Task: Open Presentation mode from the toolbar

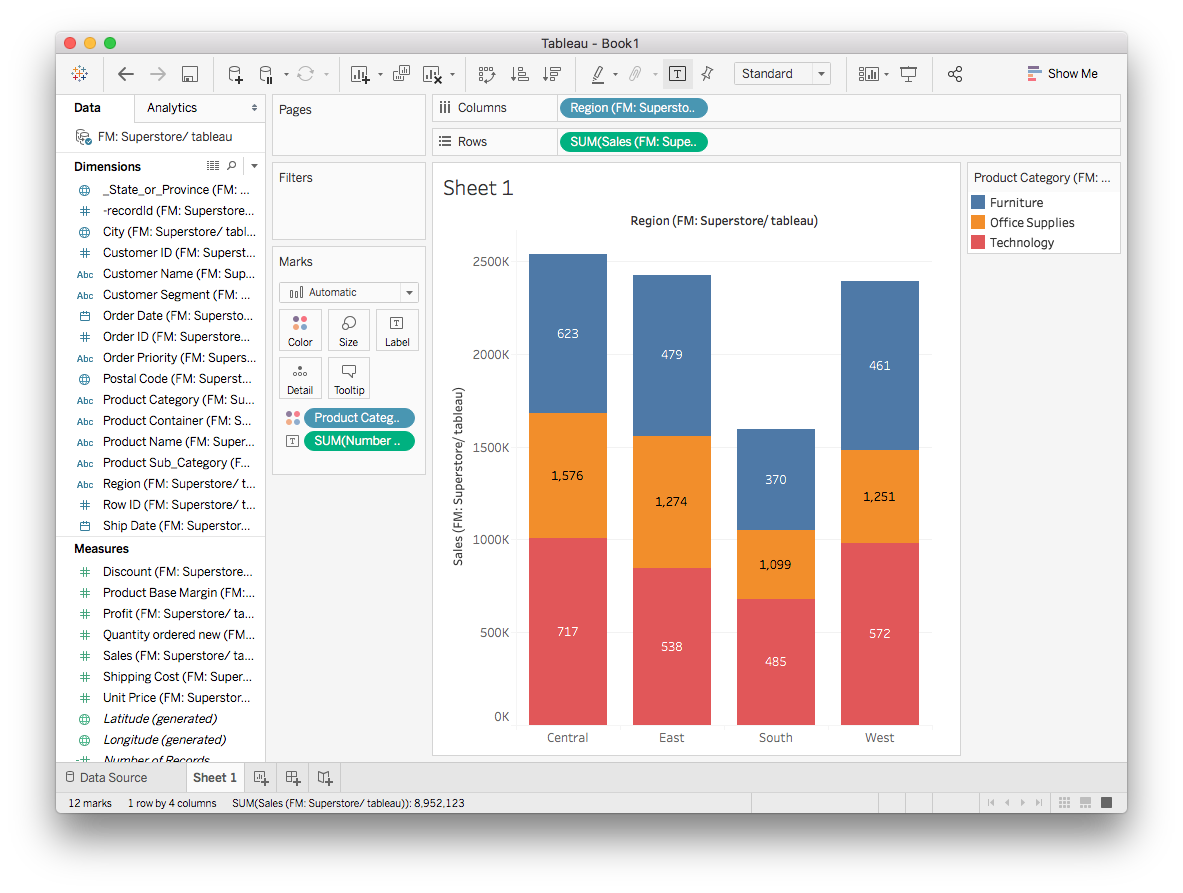Action: (x=908, y=74)
